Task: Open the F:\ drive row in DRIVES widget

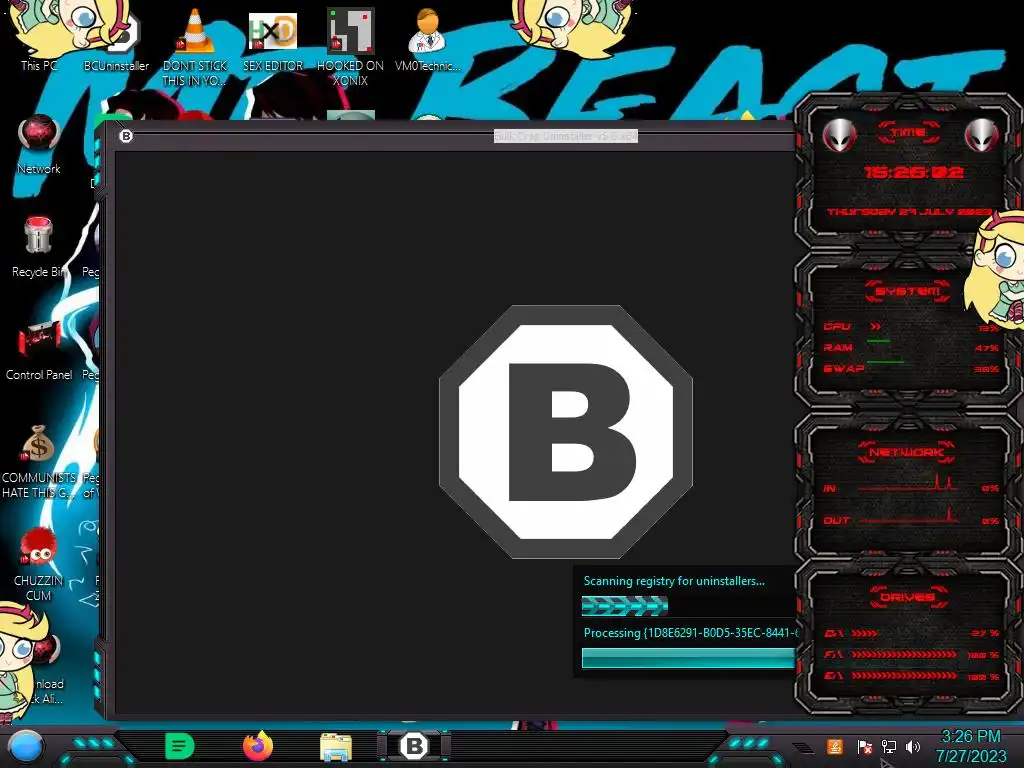Action: (911, 654)
